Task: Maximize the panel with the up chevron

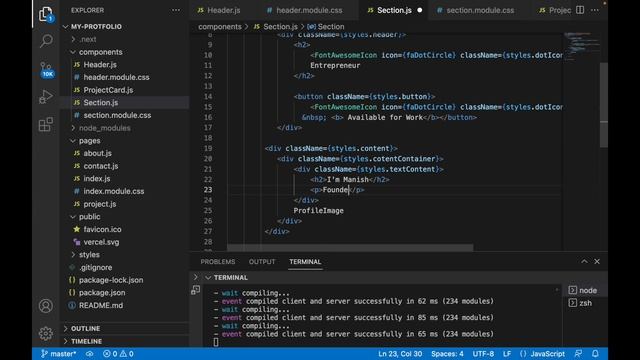Action: coord(584,261)
